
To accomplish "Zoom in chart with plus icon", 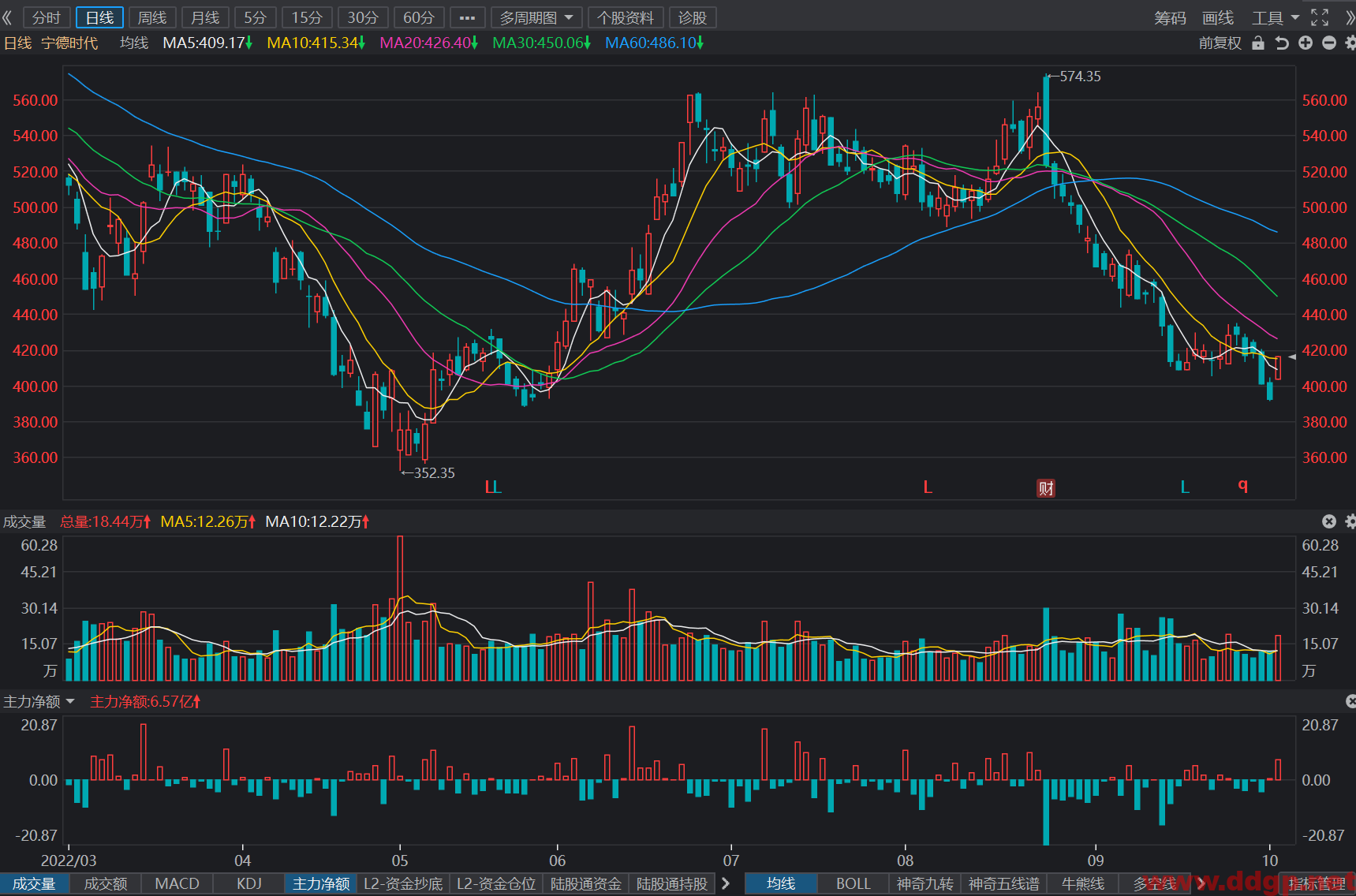I will point(1306,43).
